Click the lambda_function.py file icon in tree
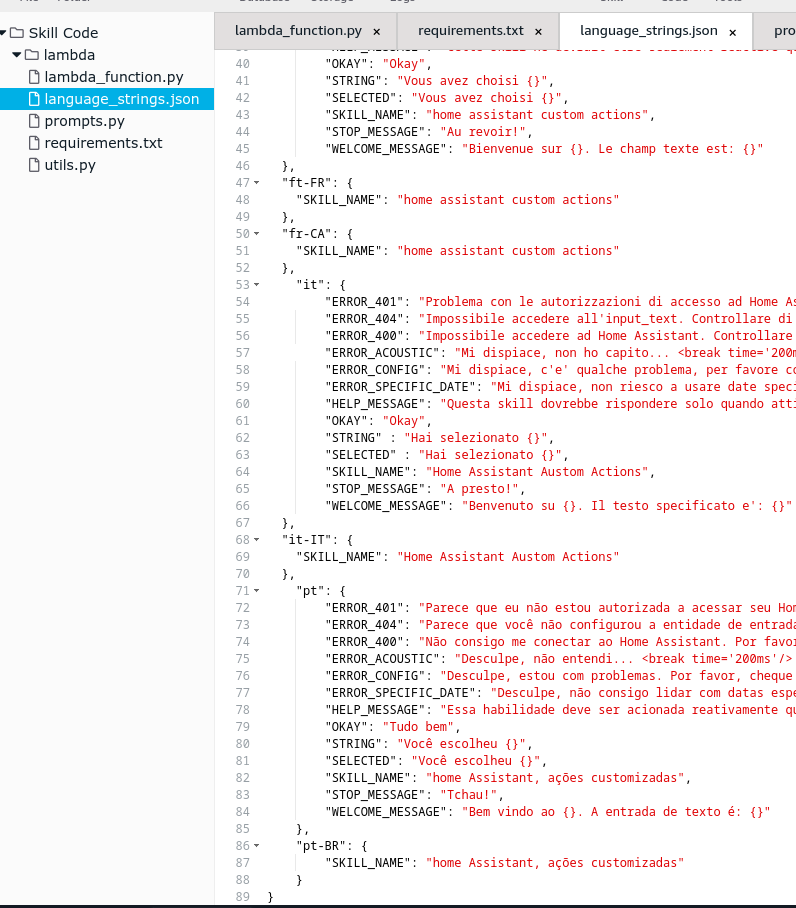 coord(35,77)
